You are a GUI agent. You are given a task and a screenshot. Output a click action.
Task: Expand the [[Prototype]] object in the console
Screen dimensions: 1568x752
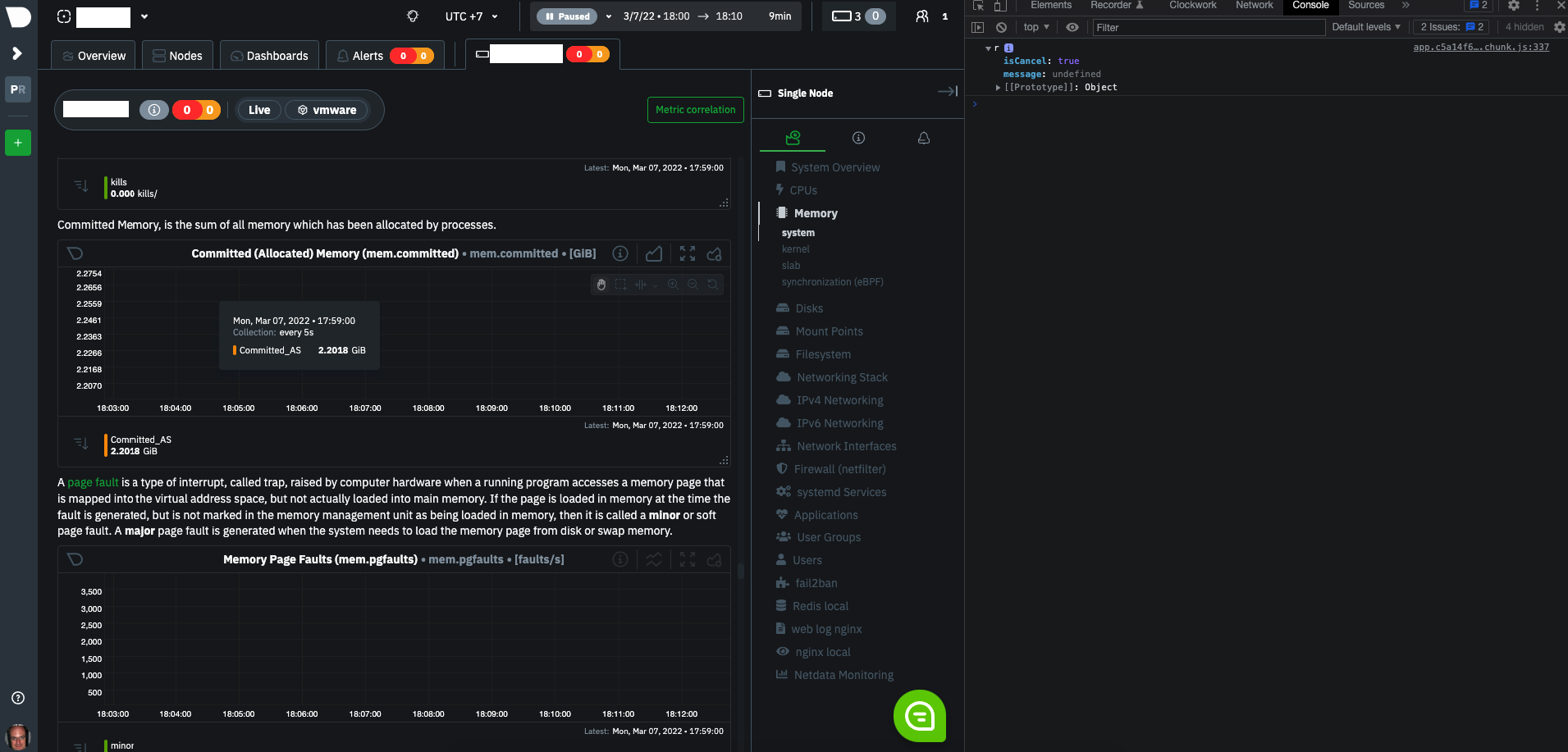point(998,87)
